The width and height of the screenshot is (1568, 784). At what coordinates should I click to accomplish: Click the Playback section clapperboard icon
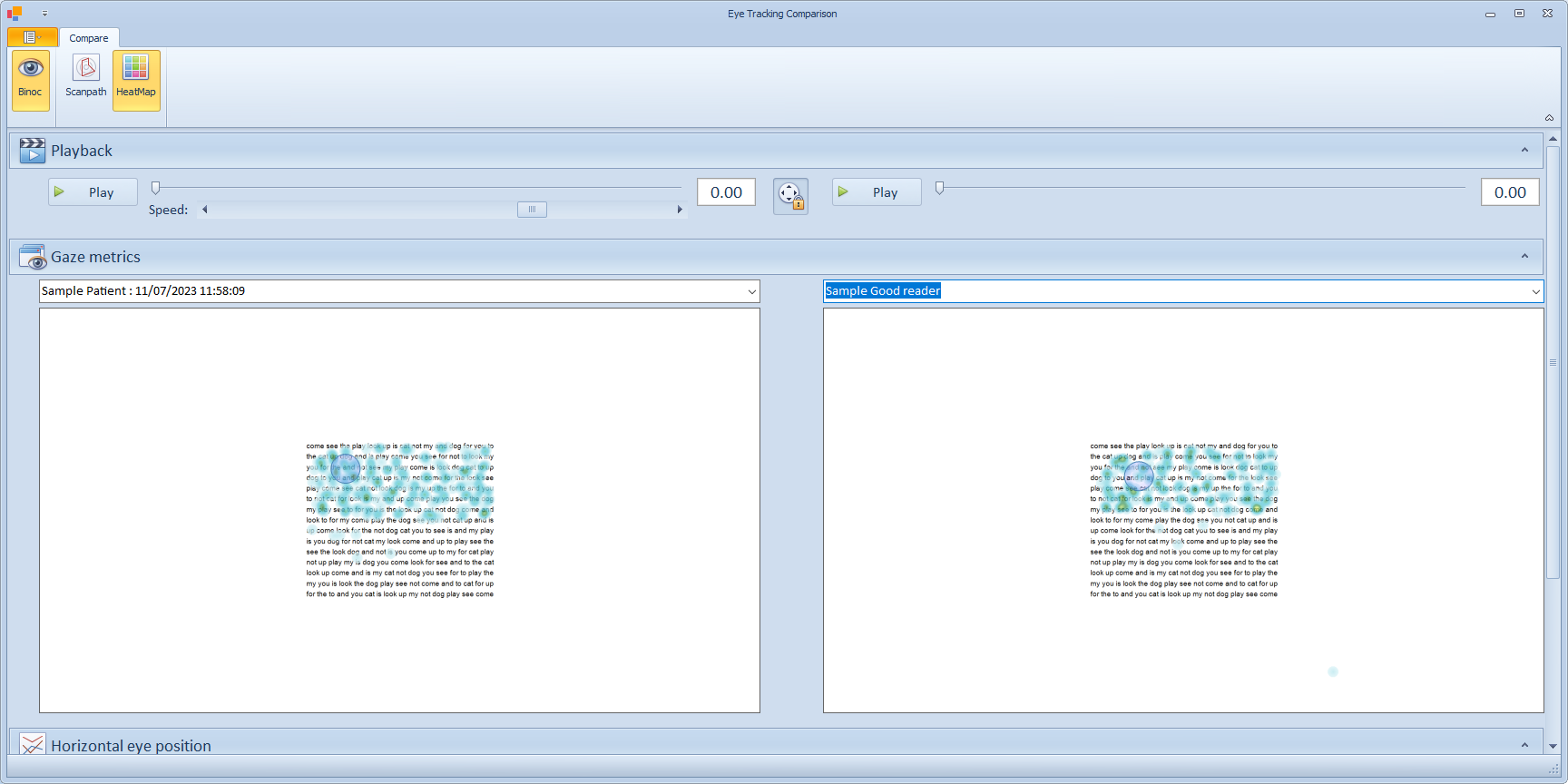pos(32,151)
